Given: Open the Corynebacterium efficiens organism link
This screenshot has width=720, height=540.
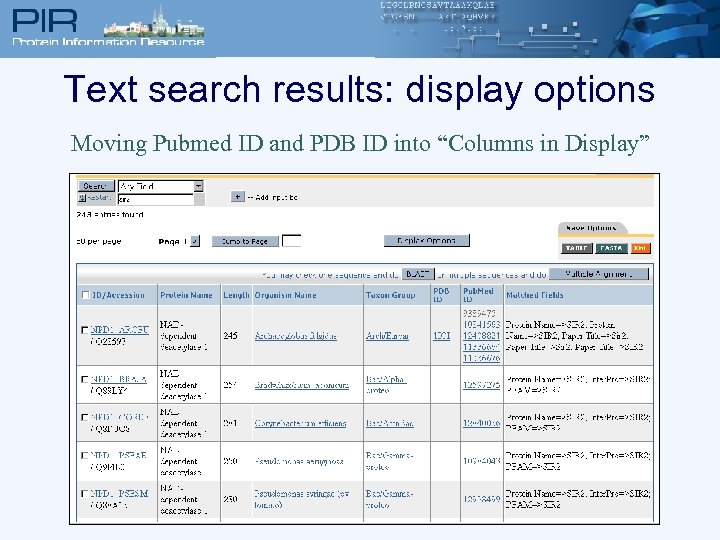Looking at the screenshot, I should (300, 423).
